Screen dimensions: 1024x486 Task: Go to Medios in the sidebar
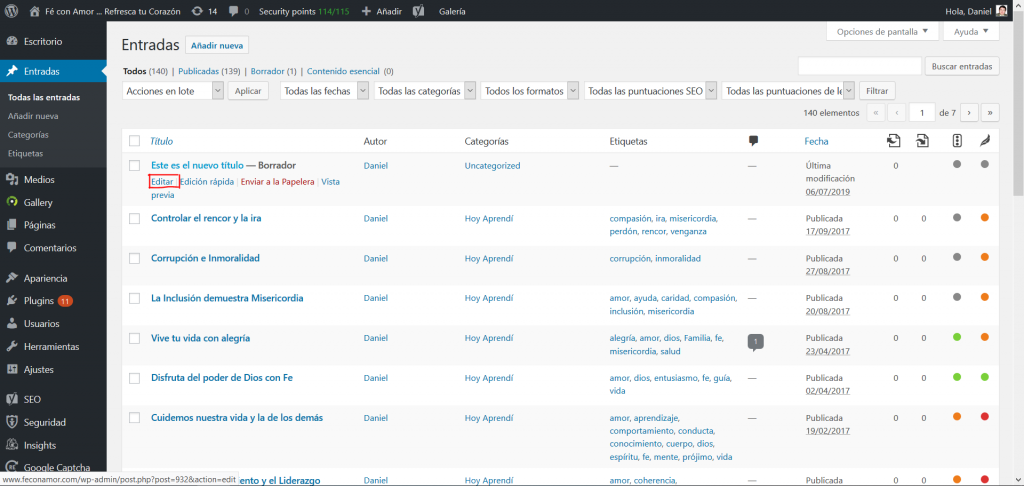pyautogui.click(x=38, y=180)
